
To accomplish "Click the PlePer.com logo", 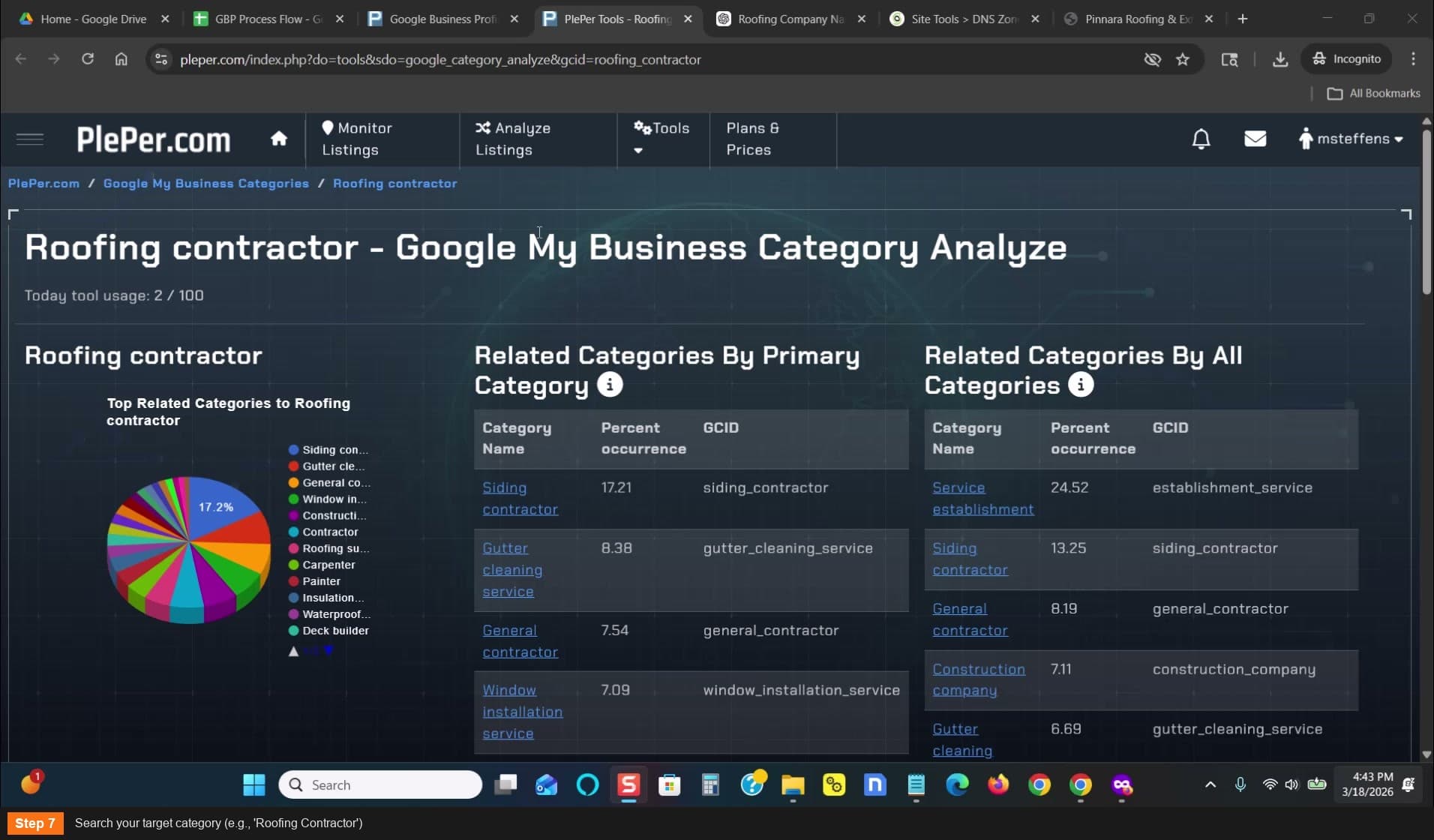I will 153,139.
